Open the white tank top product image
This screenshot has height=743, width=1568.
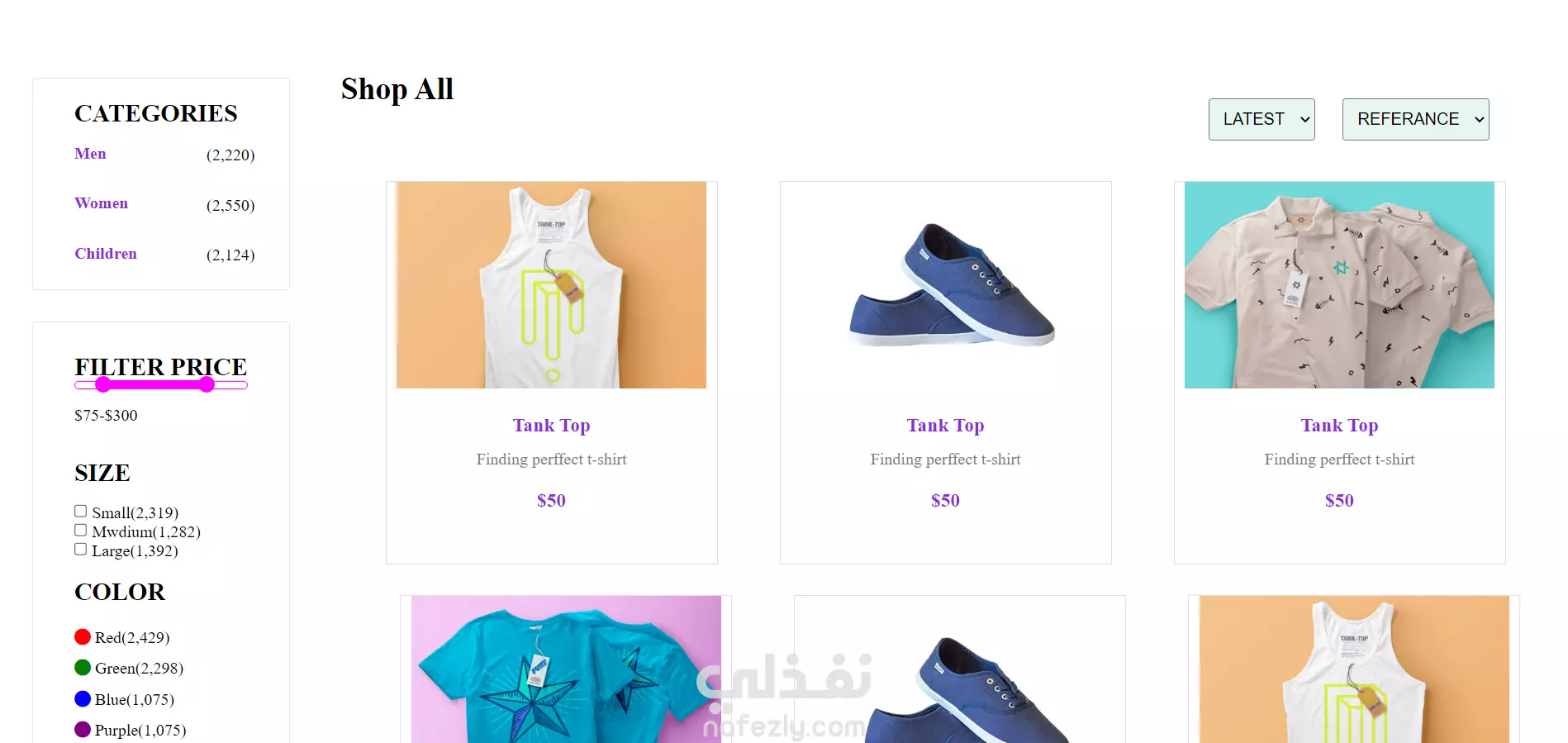pos(551,285)
